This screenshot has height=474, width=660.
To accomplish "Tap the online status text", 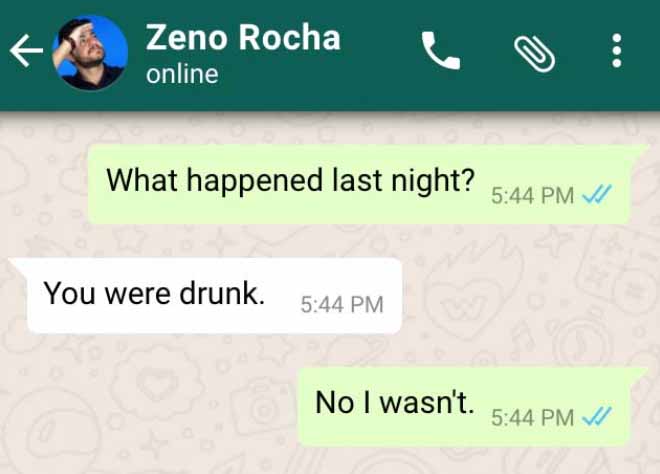I will (182, 74).
